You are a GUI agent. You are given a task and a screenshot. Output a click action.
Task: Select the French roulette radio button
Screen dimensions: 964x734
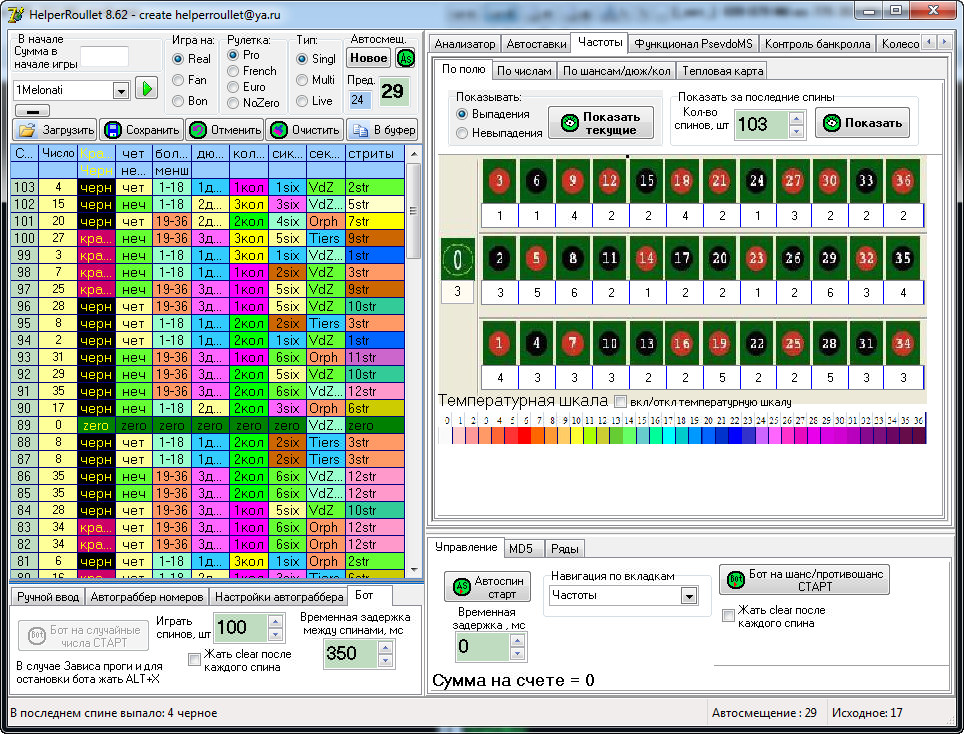[x=234, y=71]
